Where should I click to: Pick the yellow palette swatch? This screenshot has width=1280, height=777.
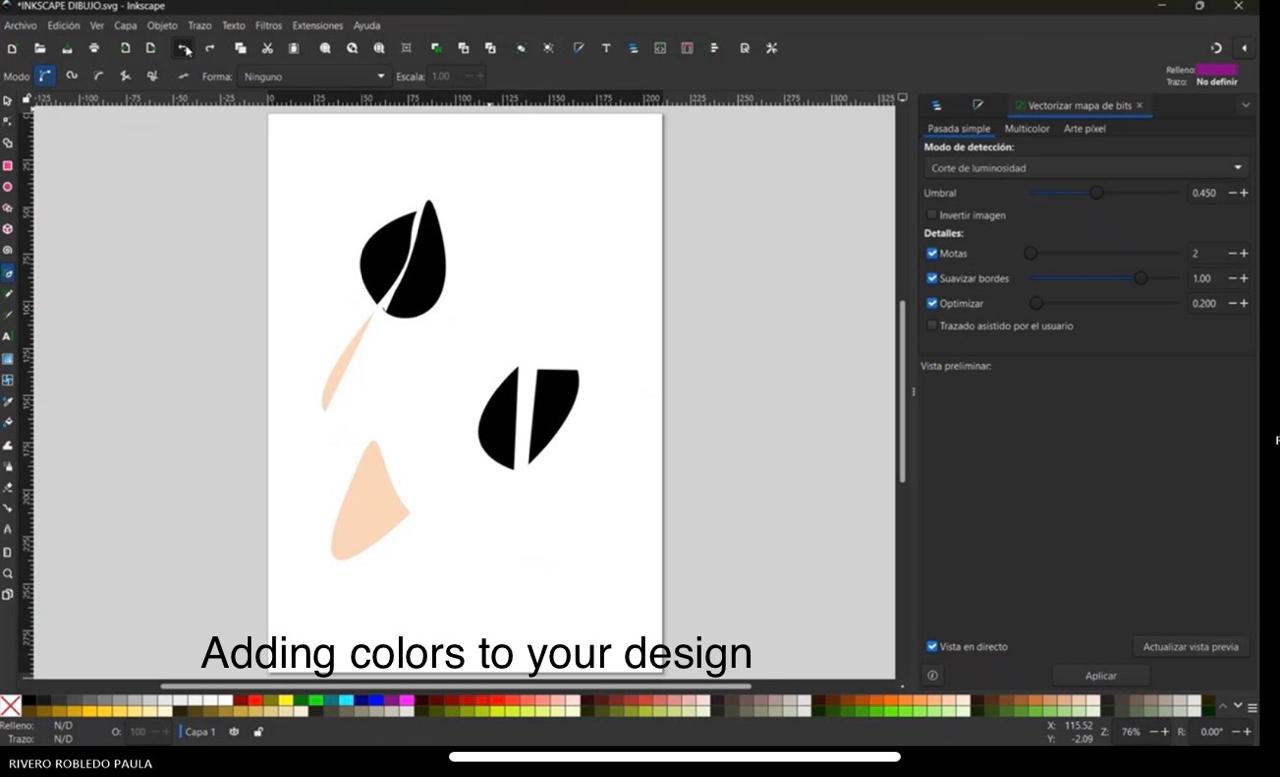[x=285, y=700]
